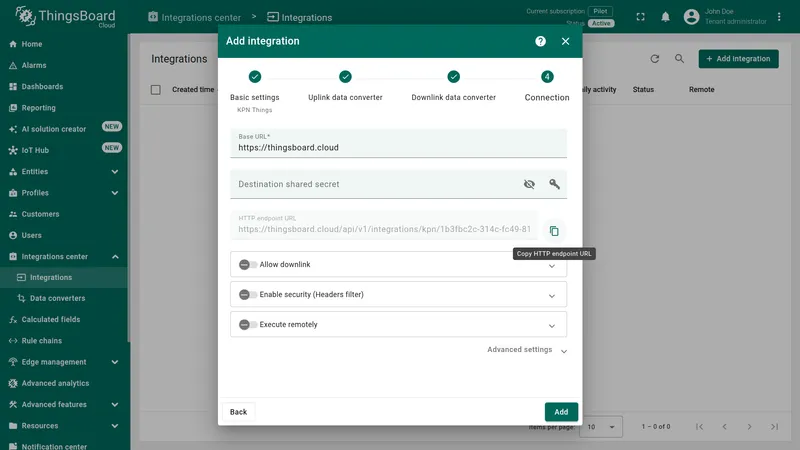The image size is (800, 450).
Task: Open Rule chains in sidebar
Action: pyautogui.click(x=64, y=341)
